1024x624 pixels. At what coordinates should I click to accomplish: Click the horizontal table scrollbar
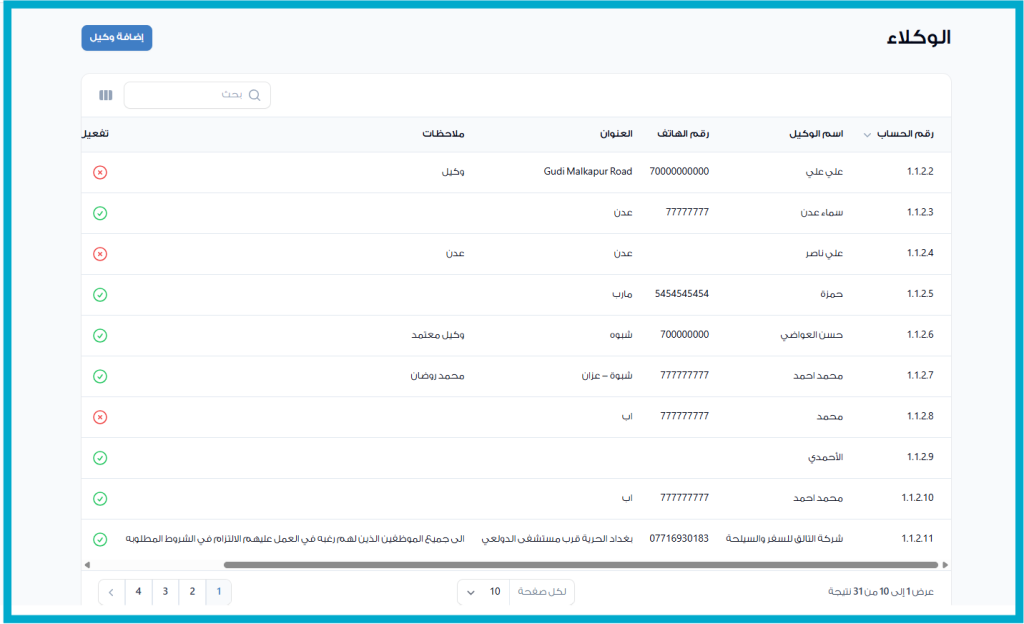(580, 565)
